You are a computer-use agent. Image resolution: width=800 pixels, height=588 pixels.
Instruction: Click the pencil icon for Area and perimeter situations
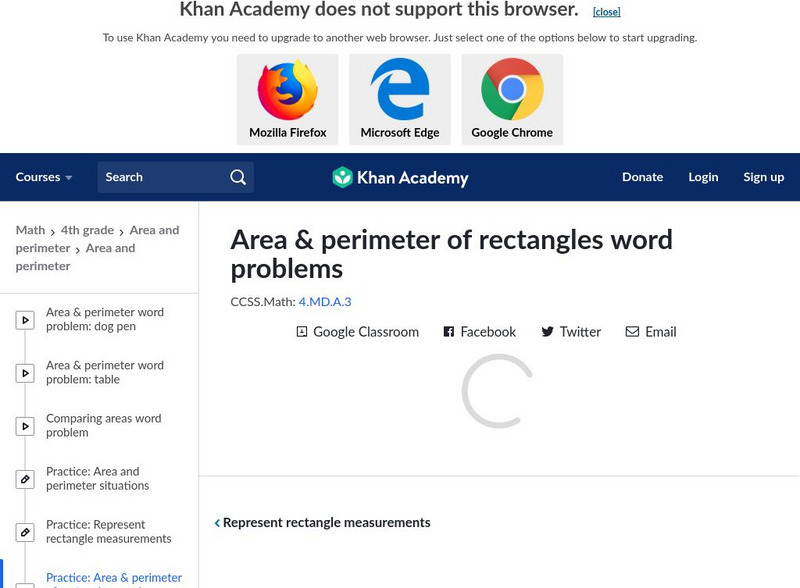tap(25, 479)
